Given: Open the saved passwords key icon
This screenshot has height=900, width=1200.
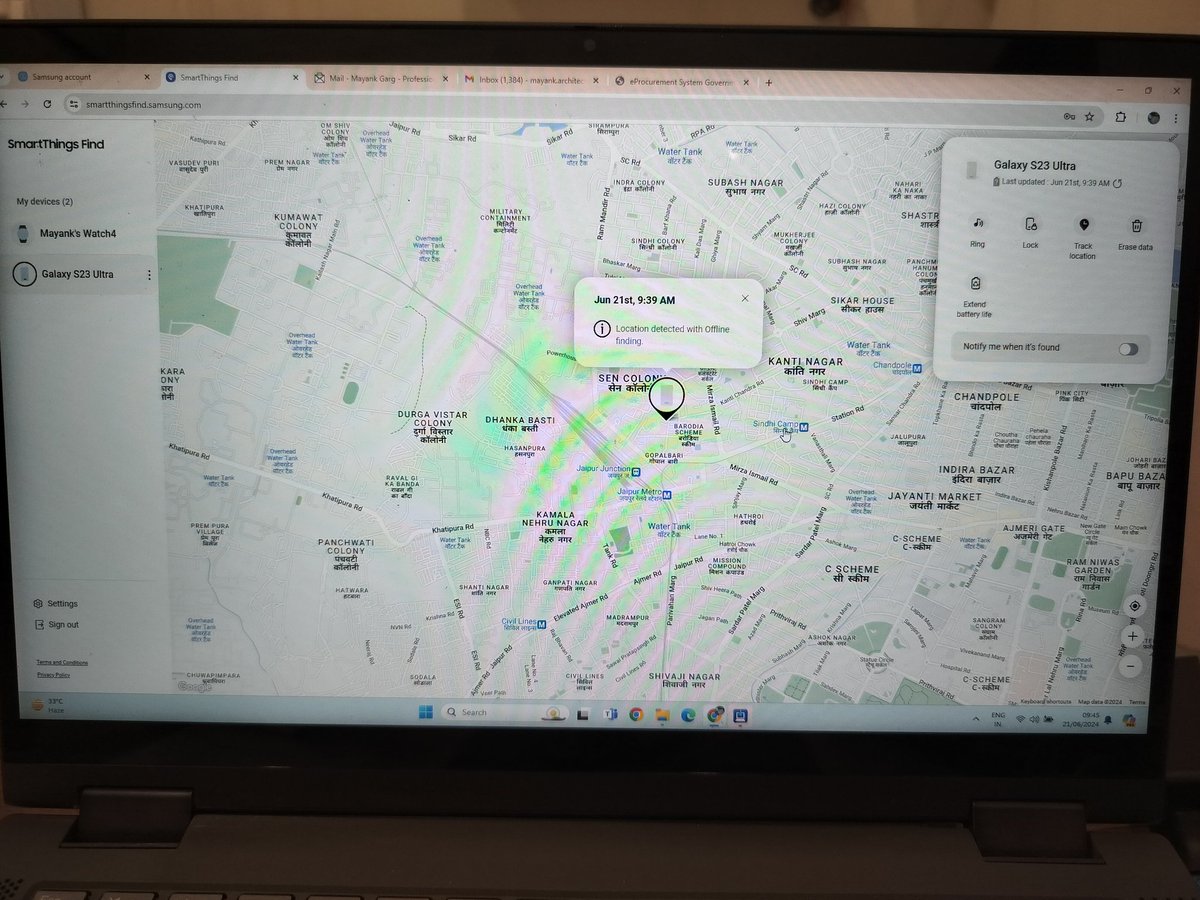Looking at the screenshot, I should click(x=1070, y=117).
